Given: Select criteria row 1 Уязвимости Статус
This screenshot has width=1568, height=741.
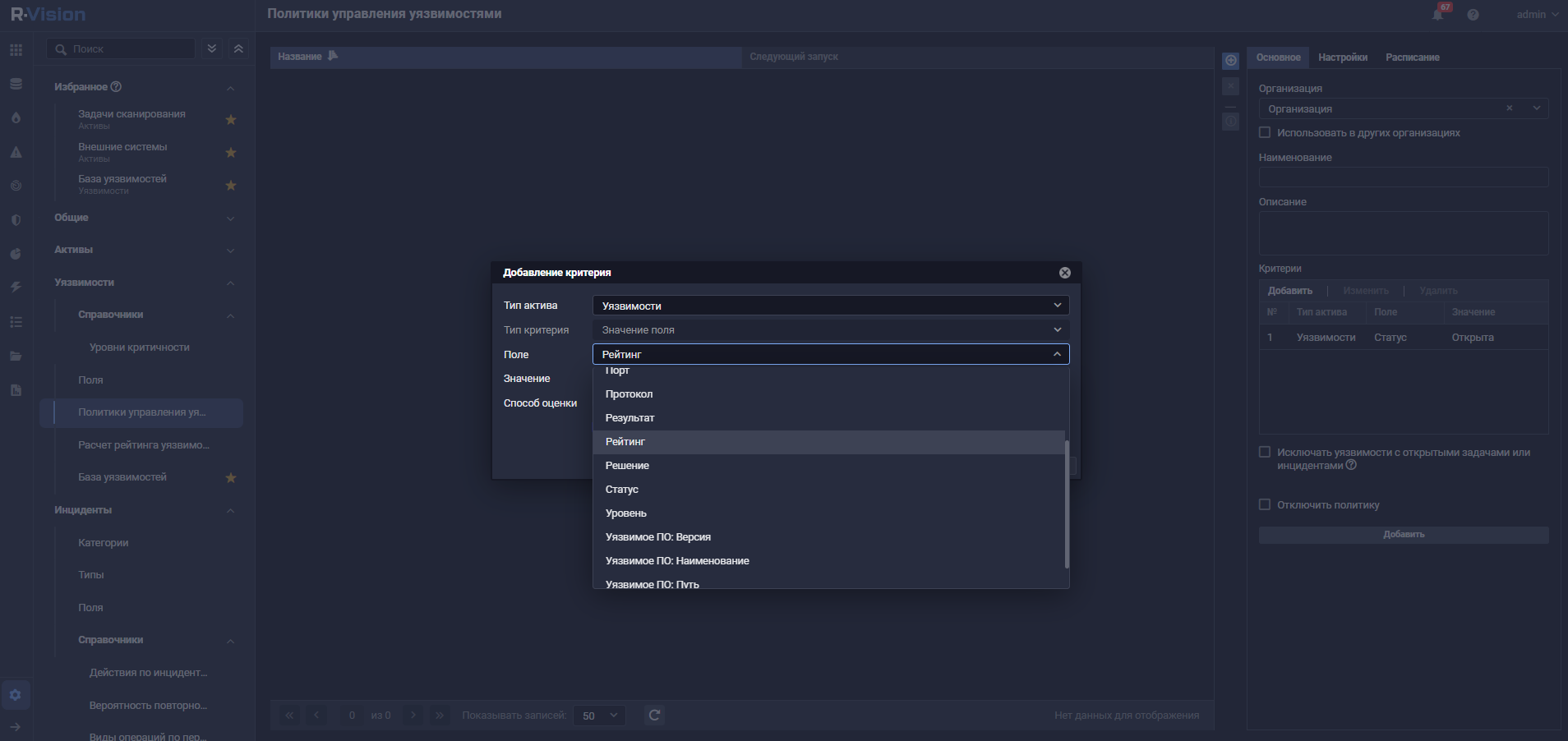Looking at the screenshot, I should click(1404, 338).
